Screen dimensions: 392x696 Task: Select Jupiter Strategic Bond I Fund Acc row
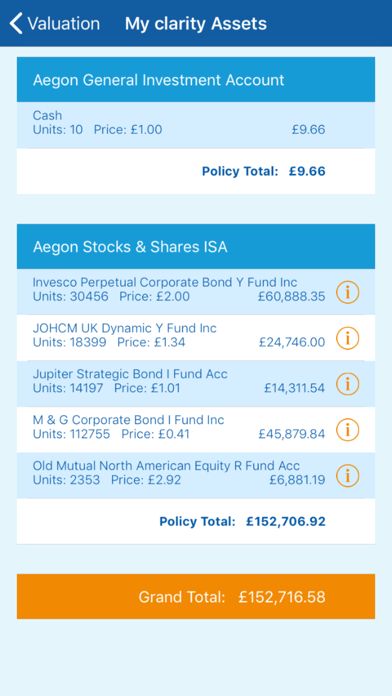tap(196, 384)
